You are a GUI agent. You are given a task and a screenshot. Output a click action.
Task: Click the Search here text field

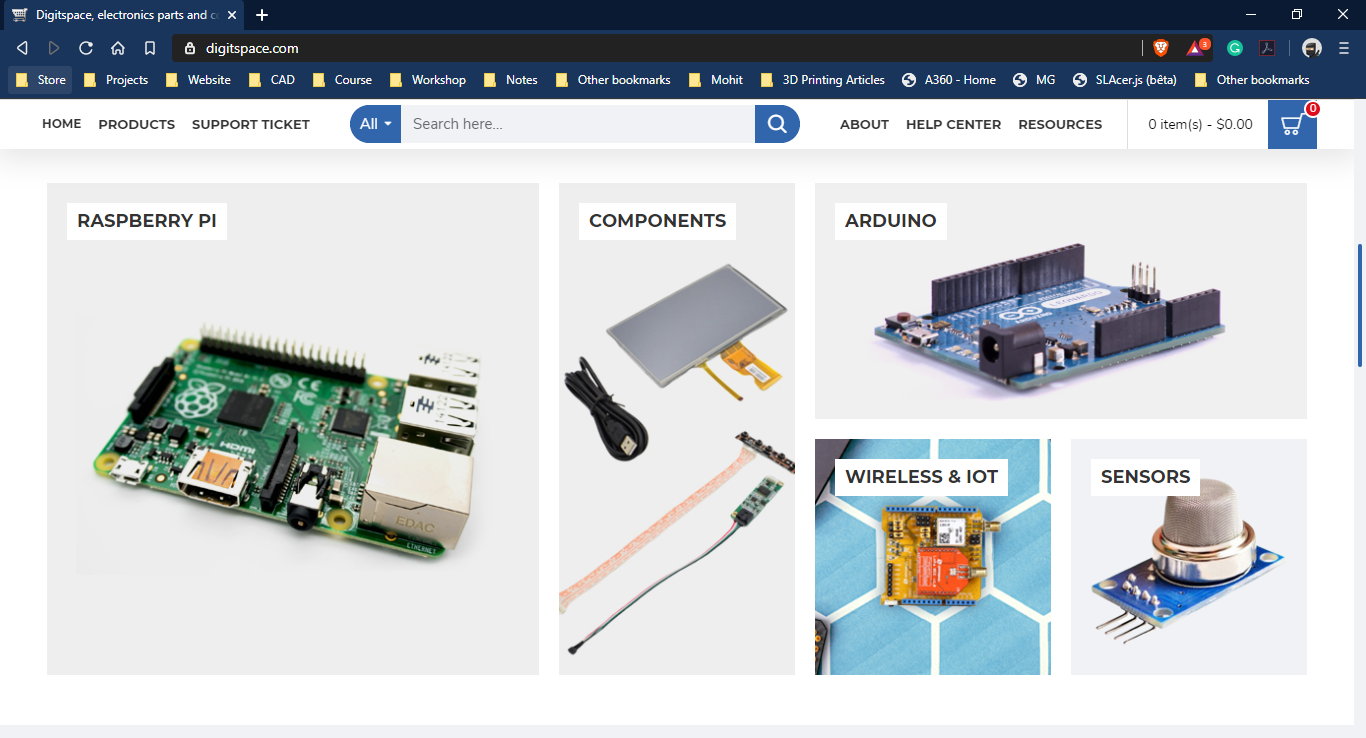click(x=578, y=124)
